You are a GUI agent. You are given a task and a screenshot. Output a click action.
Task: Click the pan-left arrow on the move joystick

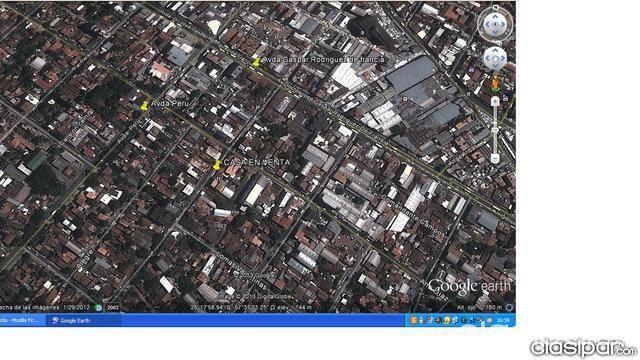[487, 58]
